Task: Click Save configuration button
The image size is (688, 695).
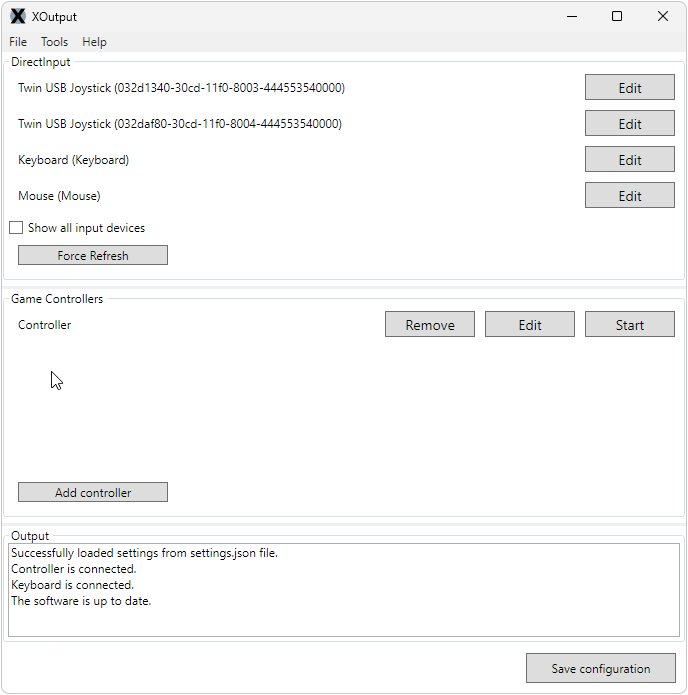Action: point(601,668)
